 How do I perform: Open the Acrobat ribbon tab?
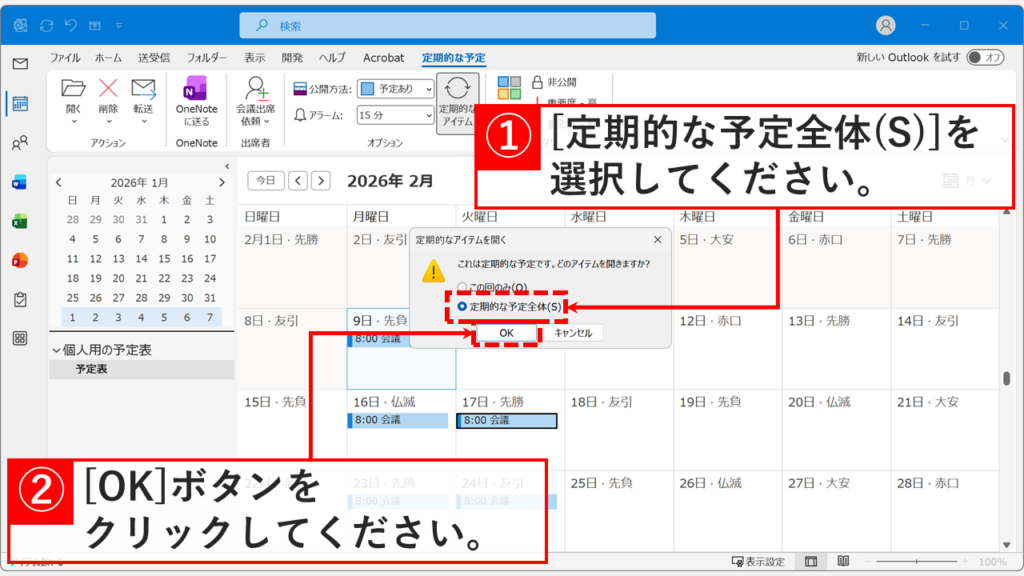tap(383, 57)
